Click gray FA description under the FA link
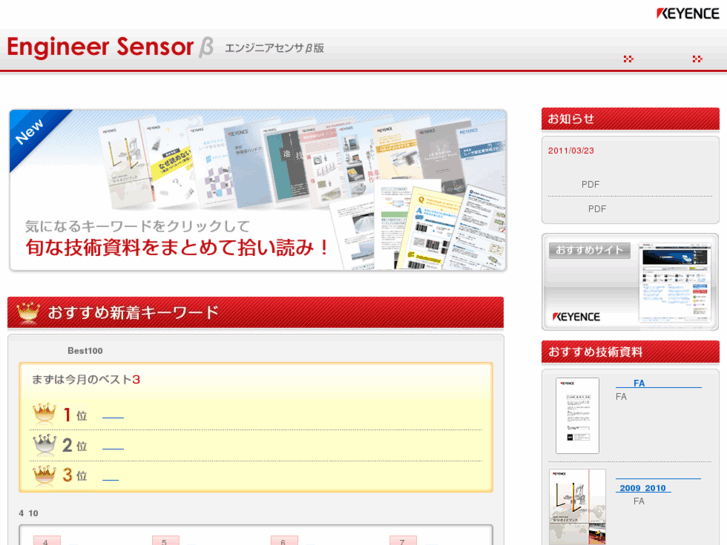The image size is (727, 545). (x=621, y=397)
